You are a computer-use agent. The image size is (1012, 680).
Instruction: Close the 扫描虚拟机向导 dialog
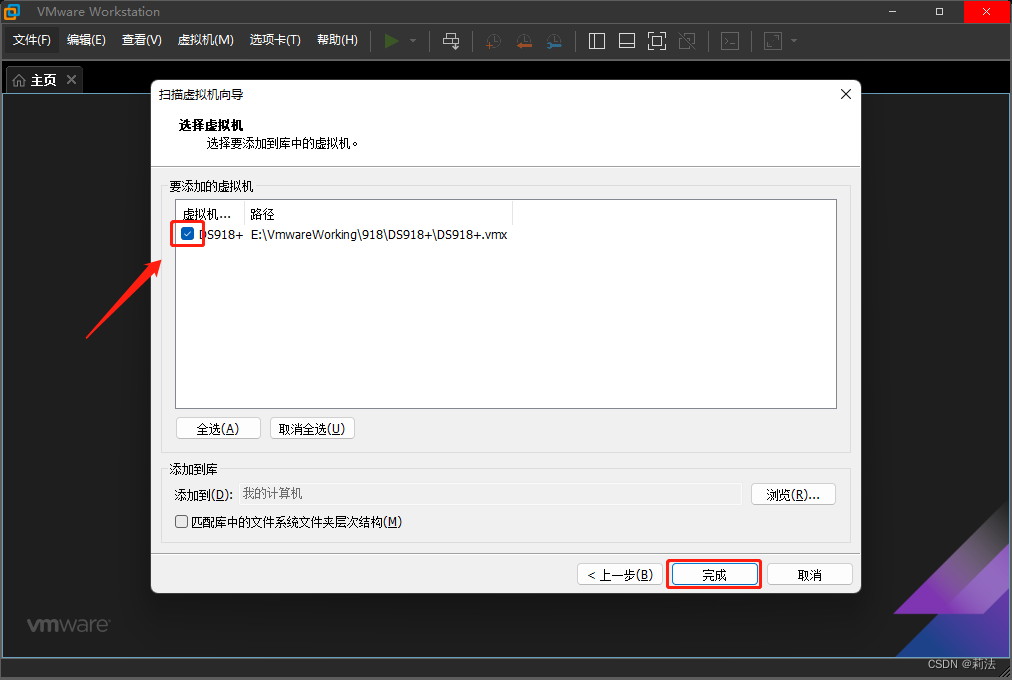(x=845, y=94)
